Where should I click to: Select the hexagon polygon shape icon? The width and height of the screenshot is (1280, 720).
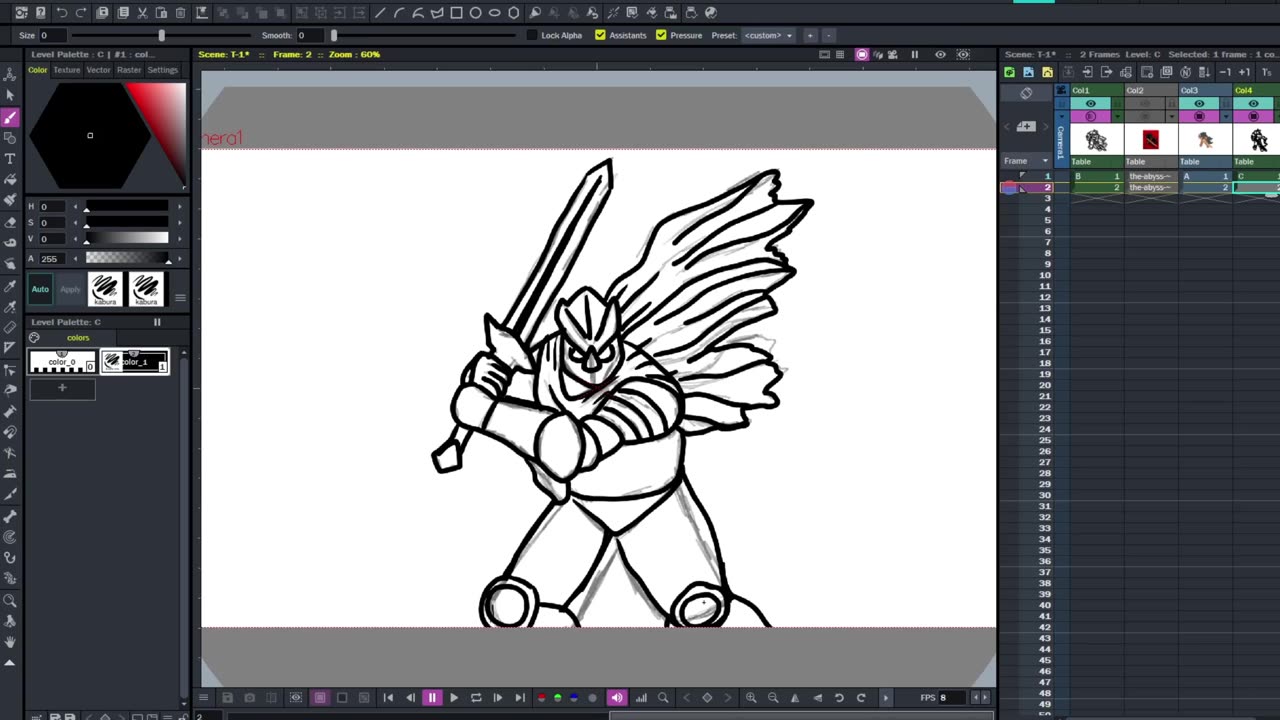click(x=513, y=13)
